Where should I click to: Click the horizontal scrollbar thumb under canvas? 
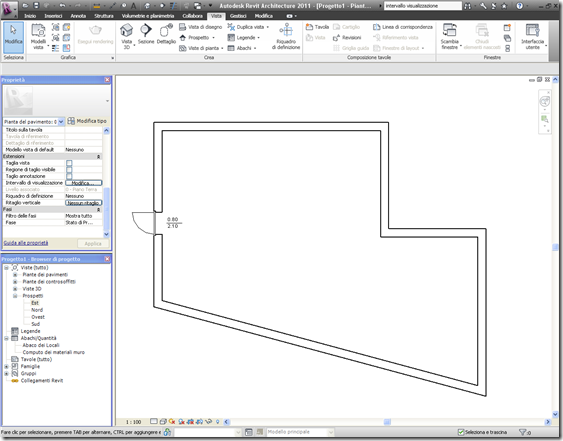point(387,422)
